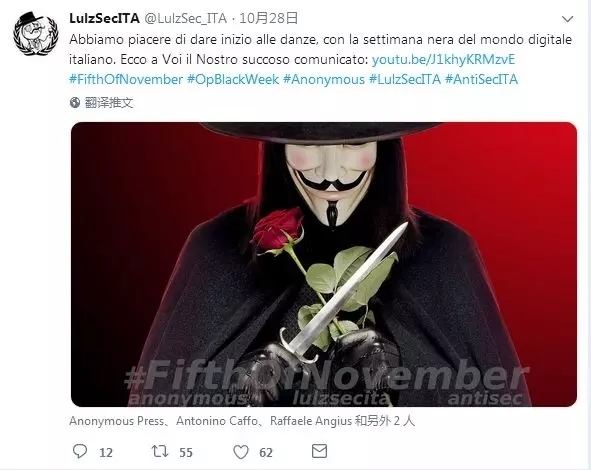Like the tweet with heart icon

tap(241, 452)
